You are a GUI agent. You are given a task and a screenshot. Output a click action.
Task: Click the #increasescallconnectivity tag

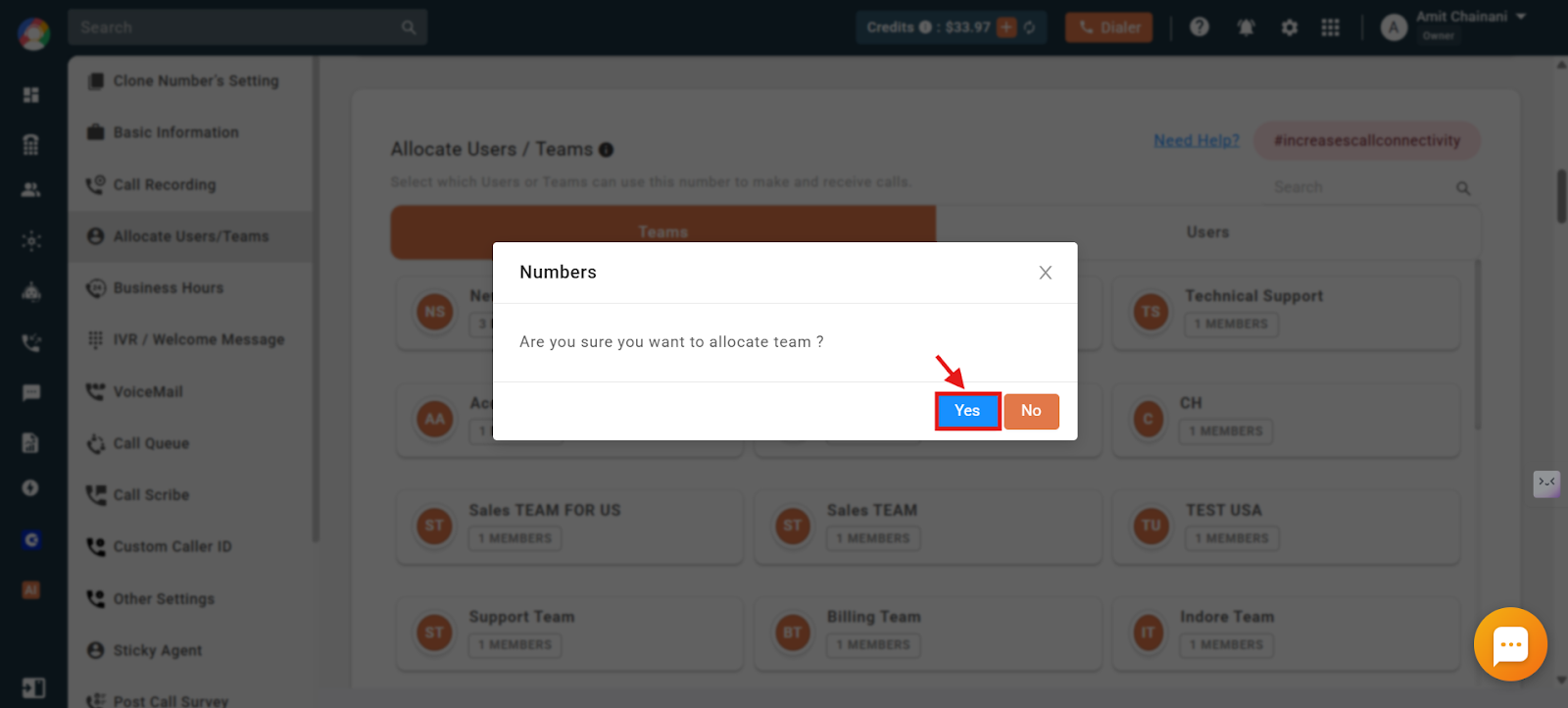coord(1367,140)
